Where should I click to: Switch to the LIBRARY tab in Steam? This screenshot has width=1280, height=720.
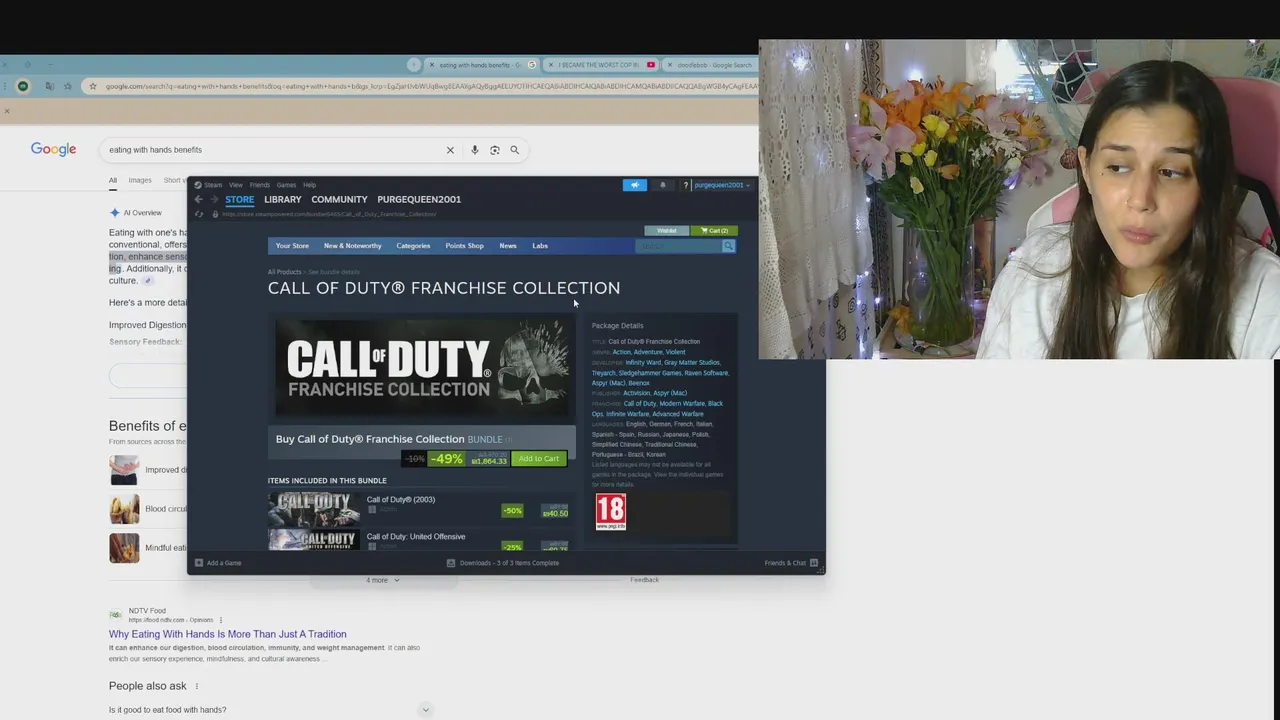(283, 199)
